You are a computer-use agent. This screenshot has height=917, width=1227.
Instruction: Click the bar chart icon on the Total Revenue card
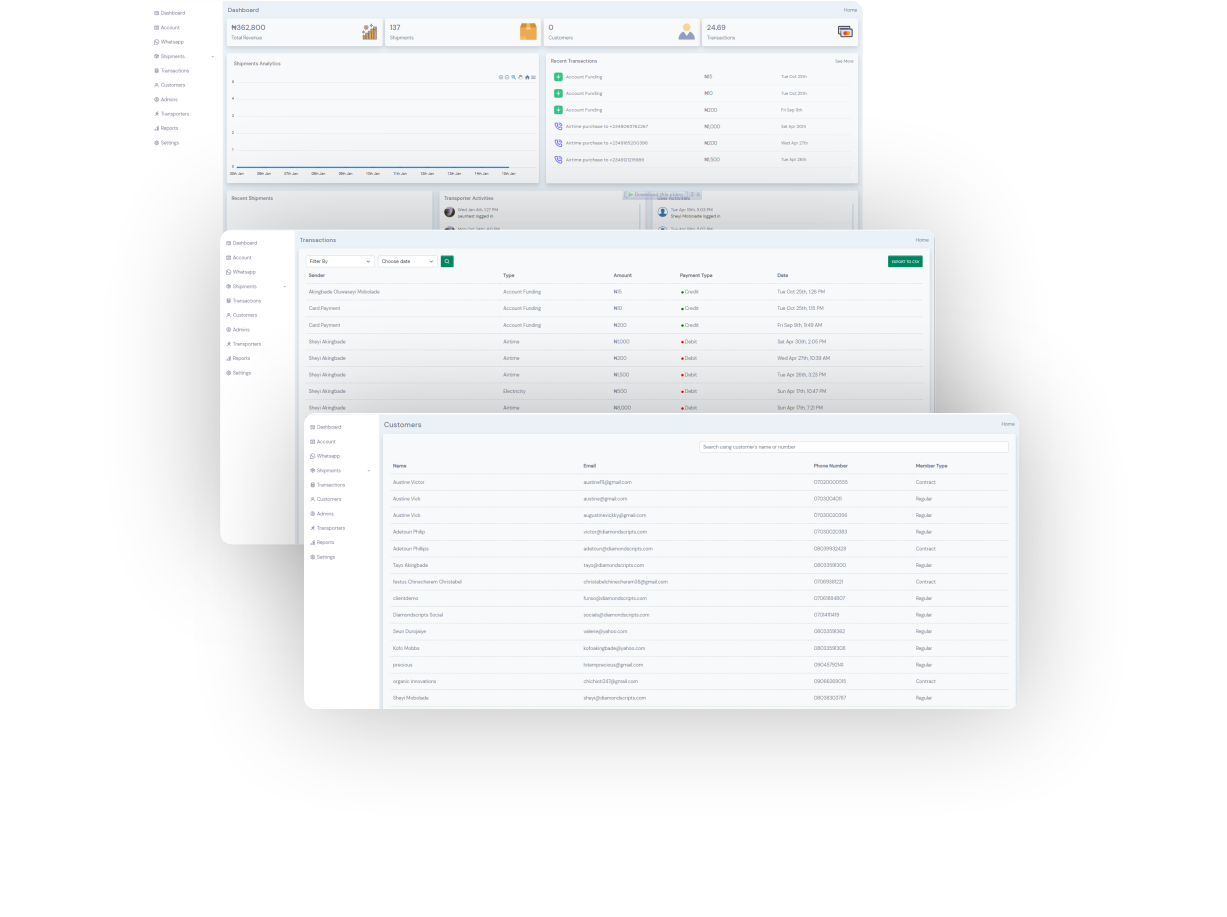[x=368, y=31]
